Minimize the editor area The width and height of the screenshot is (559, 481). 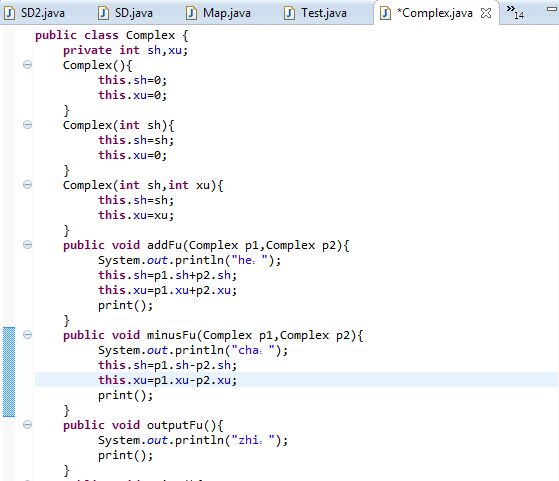pyautogui.click(x=551, y=10)
